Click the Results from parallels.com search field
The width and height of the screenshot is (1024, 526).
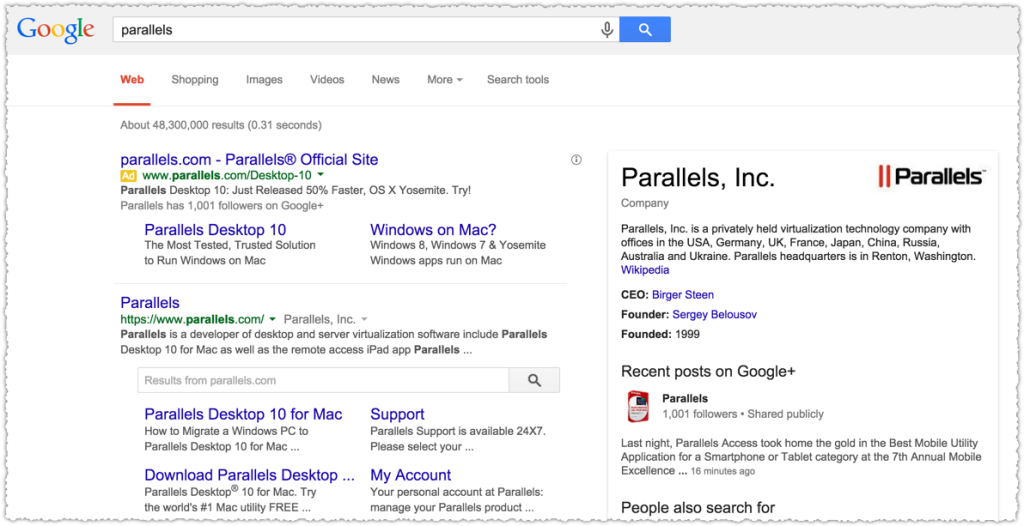323,380
